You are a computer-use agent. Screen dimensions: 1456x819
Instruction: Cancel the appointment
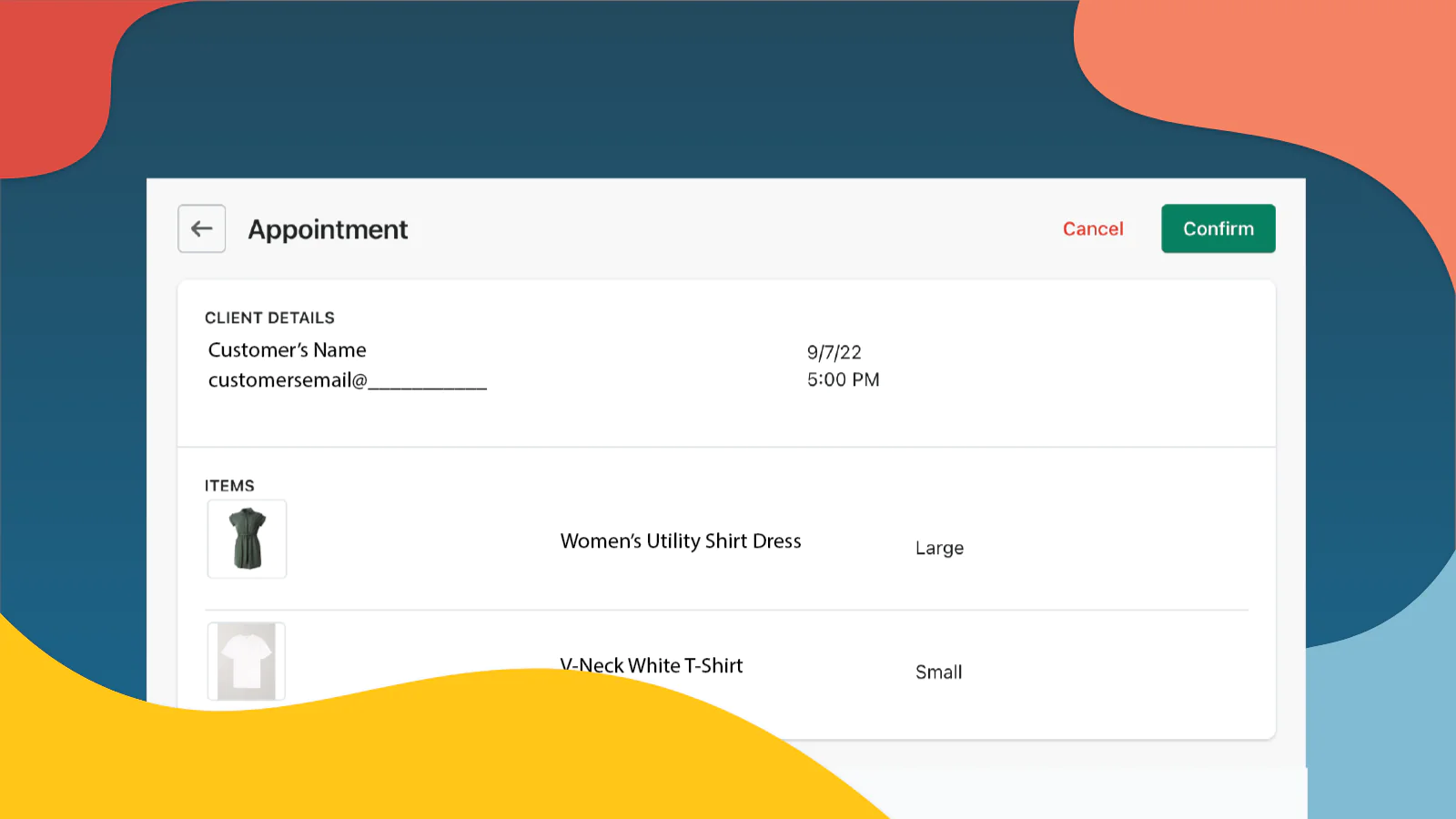(x=1093, y=229)
